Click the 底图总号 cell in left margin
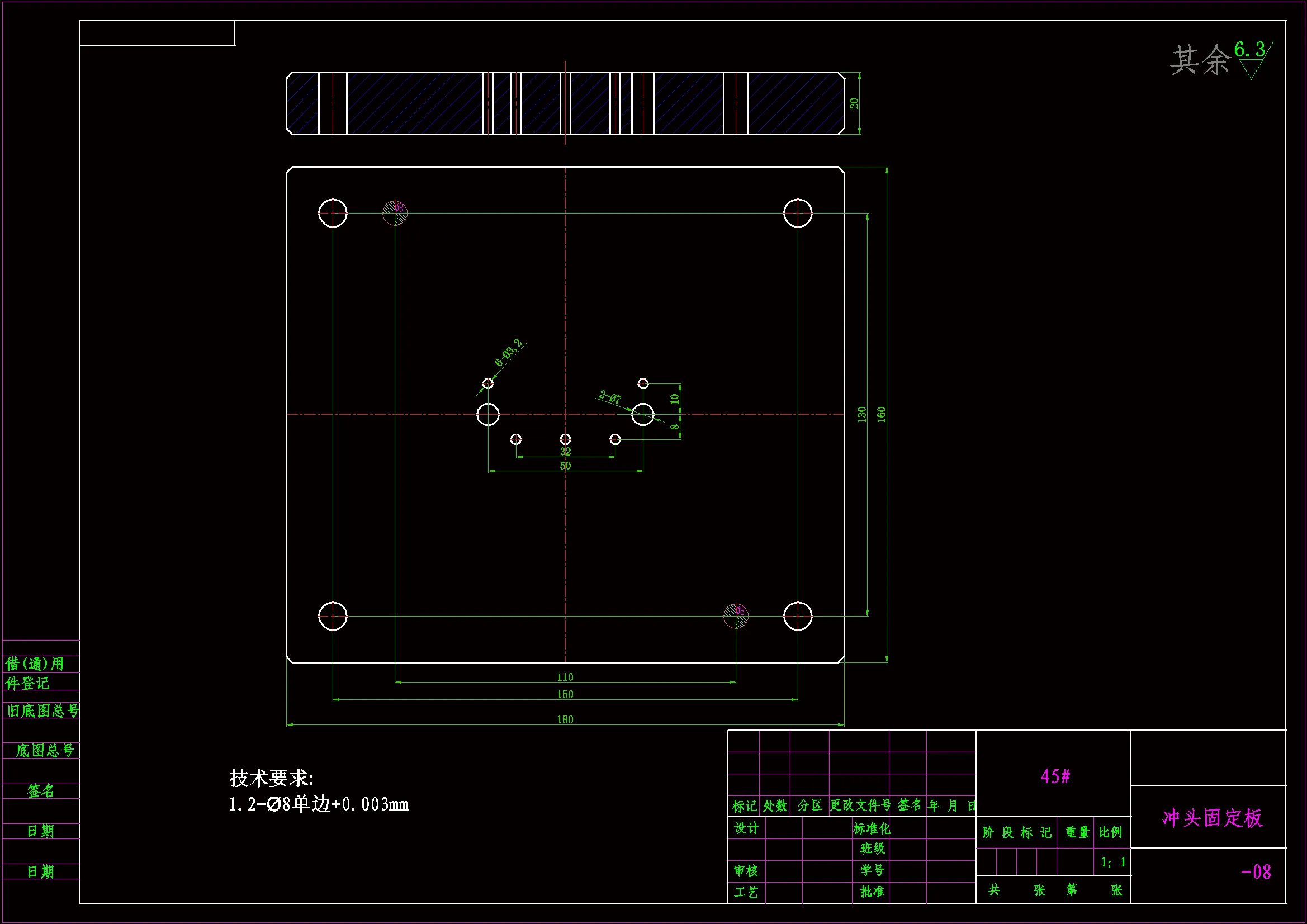 click(44, 750)
